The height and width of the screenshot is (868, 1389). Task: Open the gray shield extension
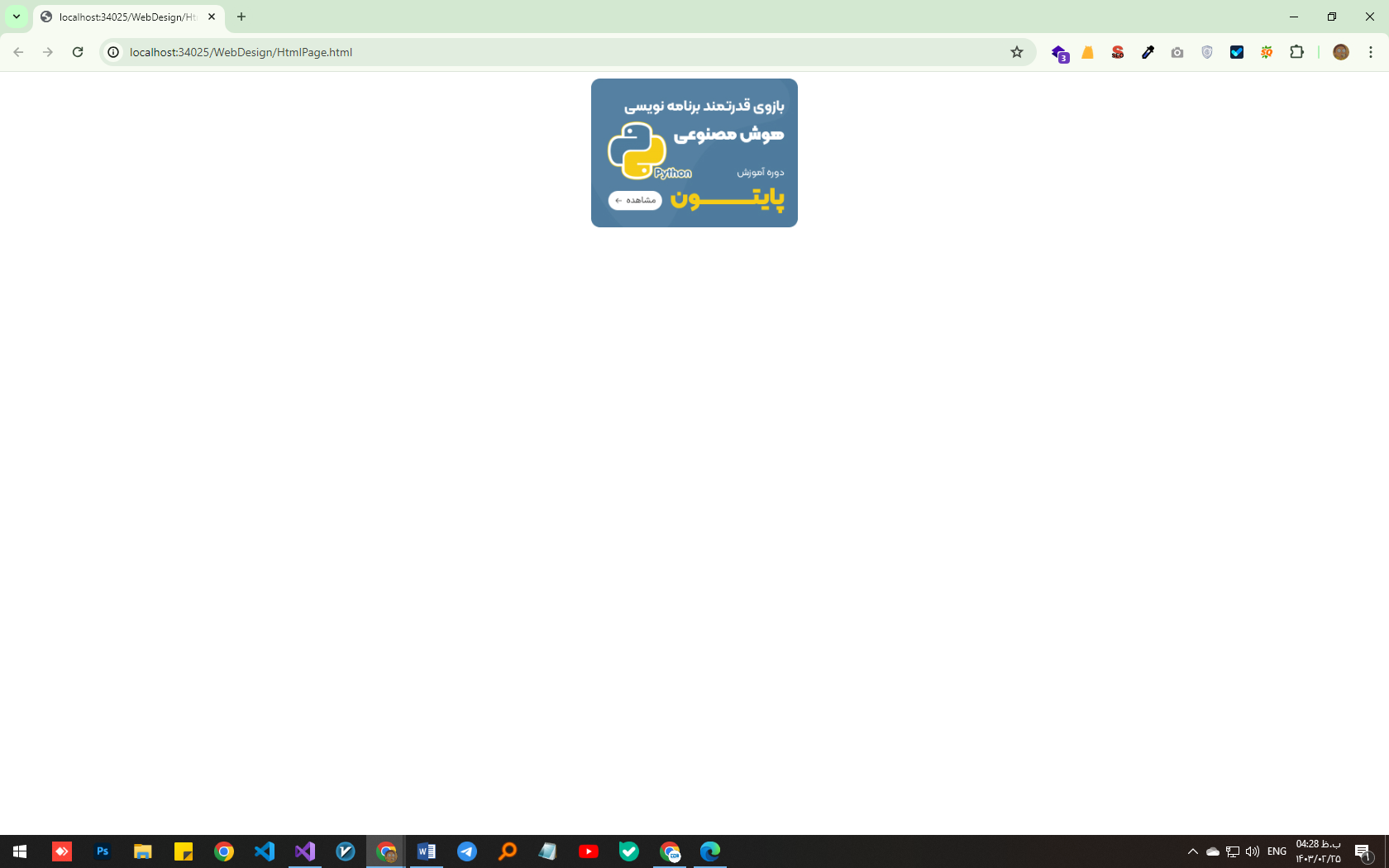pos(1207,52)
